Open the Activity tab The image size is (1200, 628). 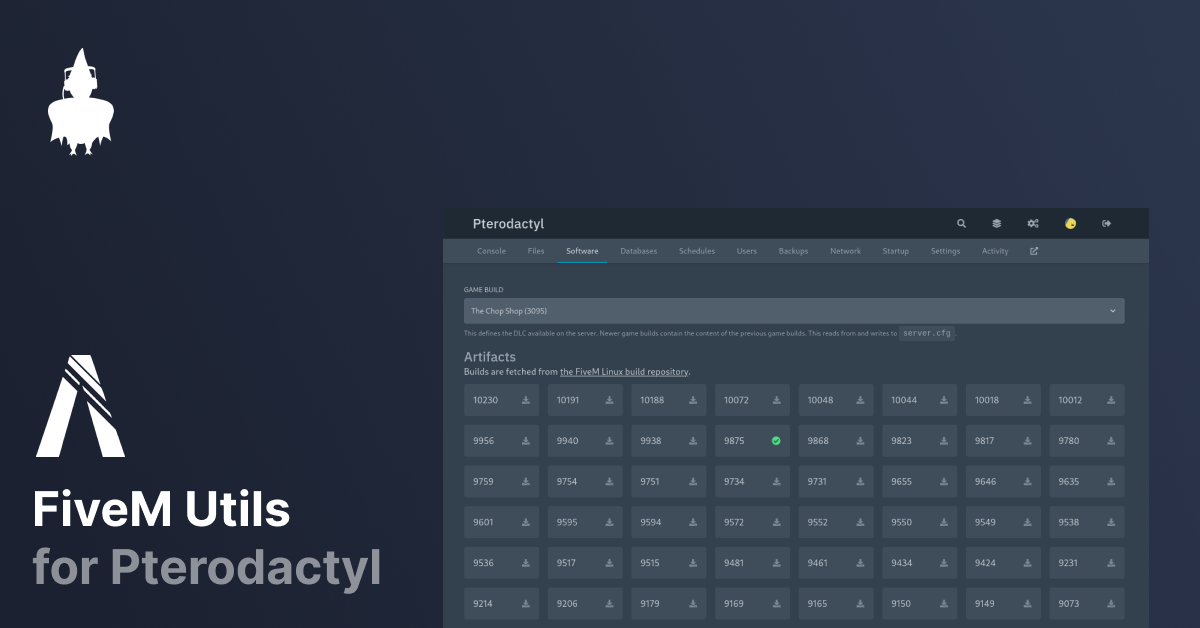[995, 251]
